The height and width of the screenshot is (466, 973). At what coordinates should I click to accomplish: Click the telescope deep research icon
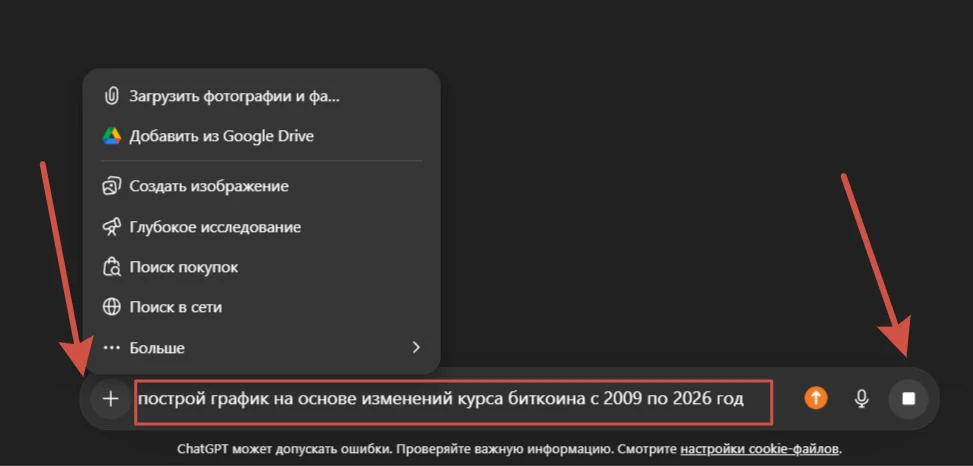(x=111, y=227)
